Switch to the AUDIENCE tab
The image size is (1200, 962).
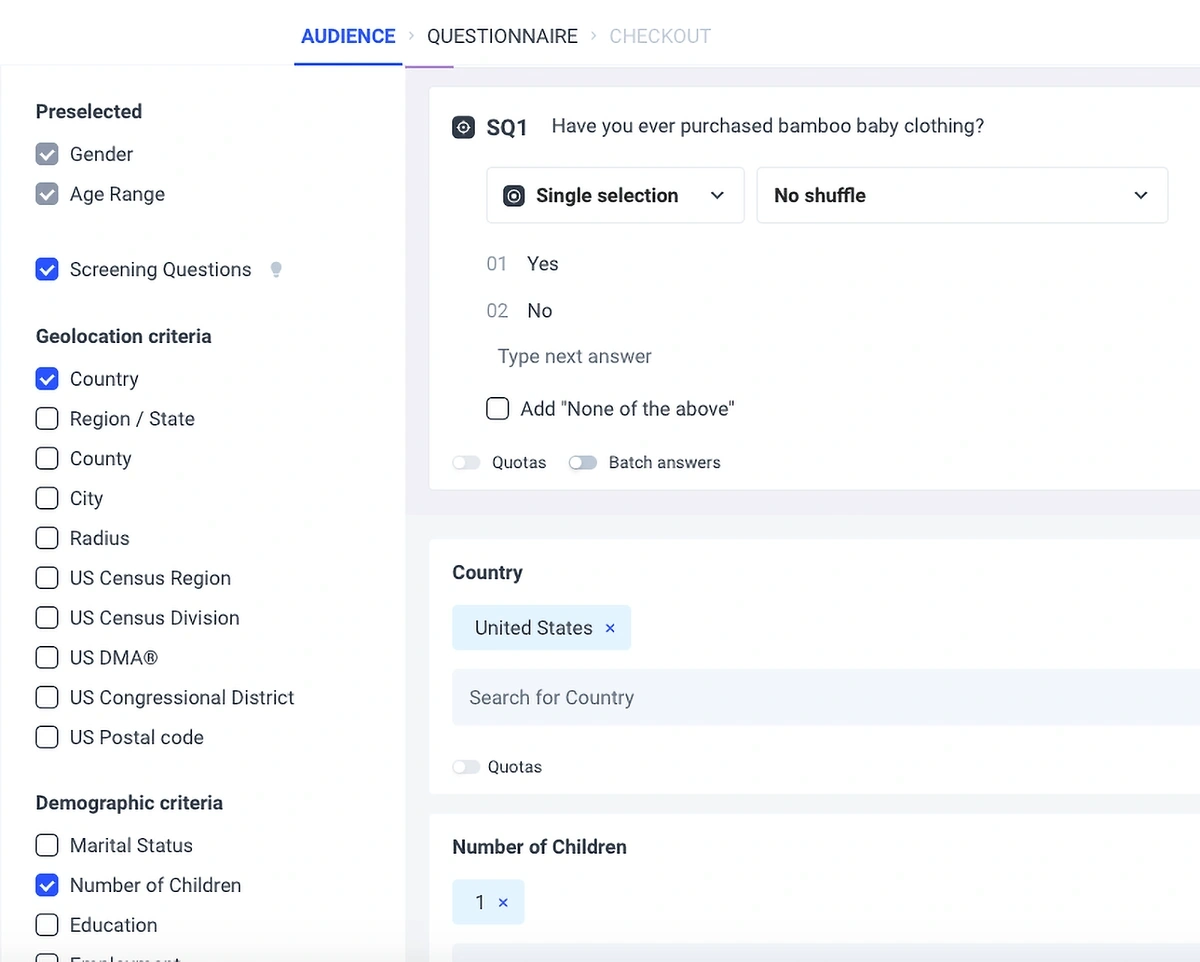[x=348, y=36]
